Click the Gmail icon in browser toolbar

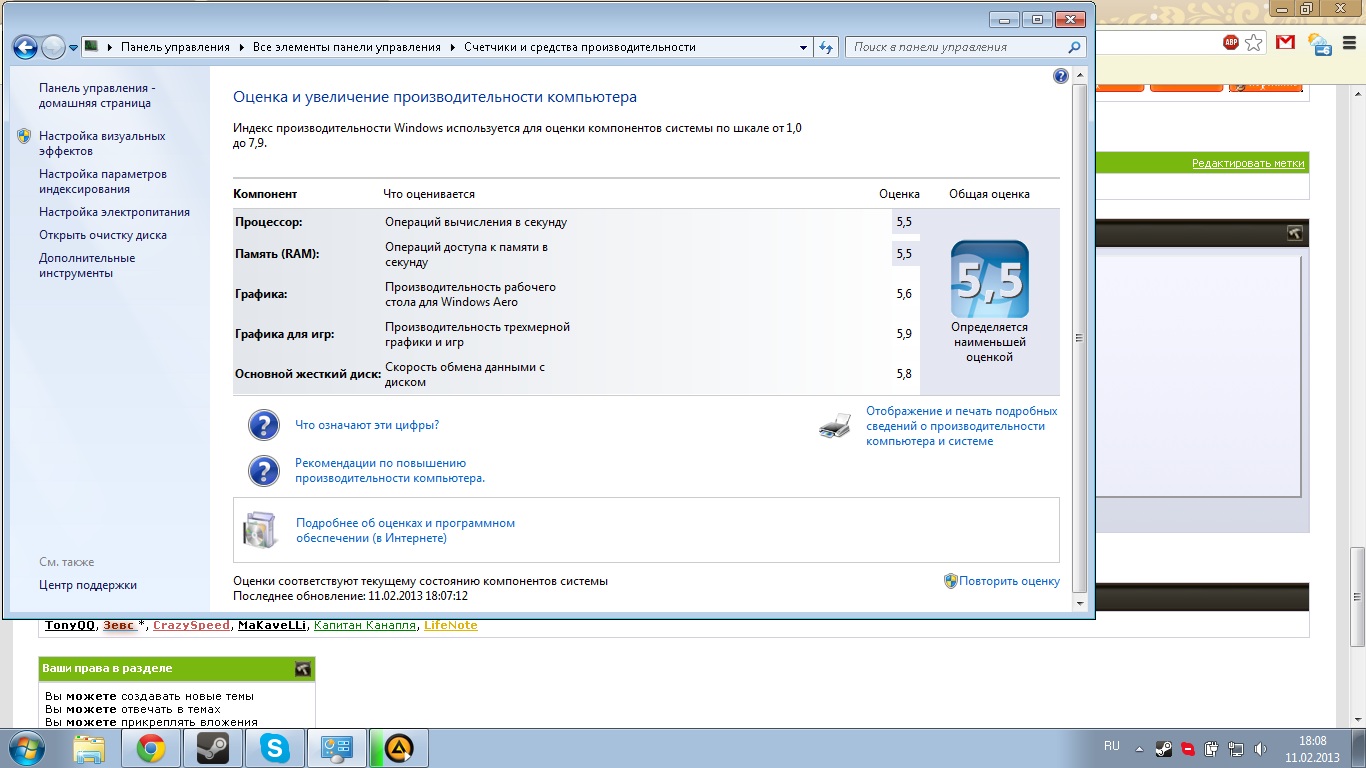point(1286,43)
